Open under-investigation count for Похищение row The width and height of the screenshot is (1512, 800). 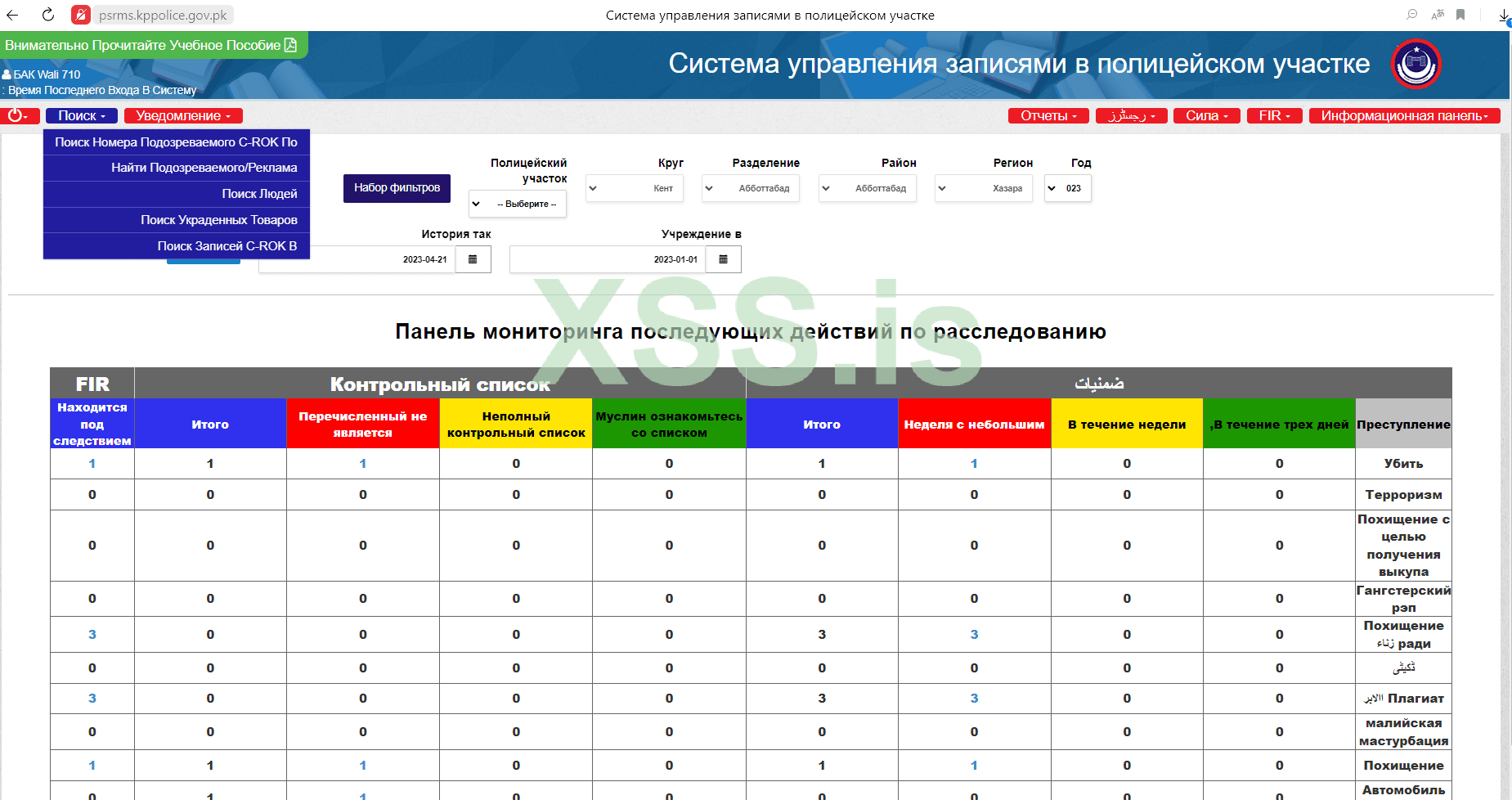92,766
